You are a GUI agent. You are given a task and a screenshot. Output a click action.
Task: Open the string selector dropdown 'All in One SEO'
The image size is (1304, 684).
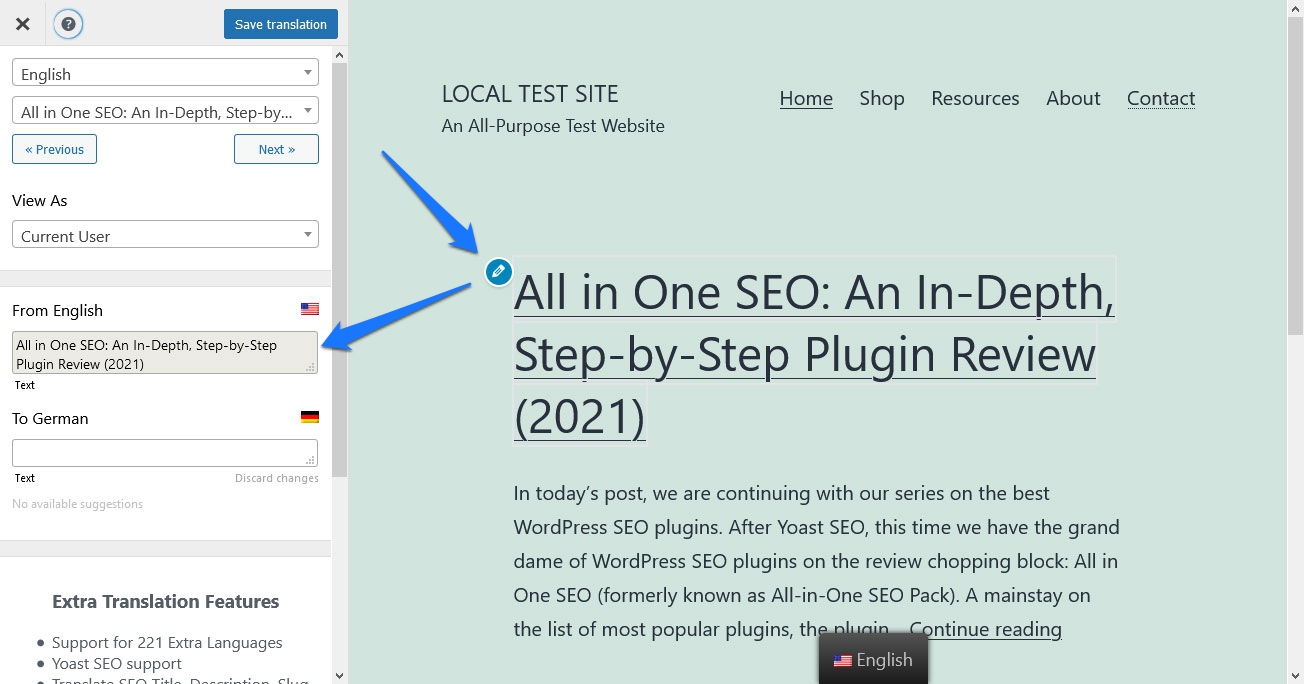(165, 111)
